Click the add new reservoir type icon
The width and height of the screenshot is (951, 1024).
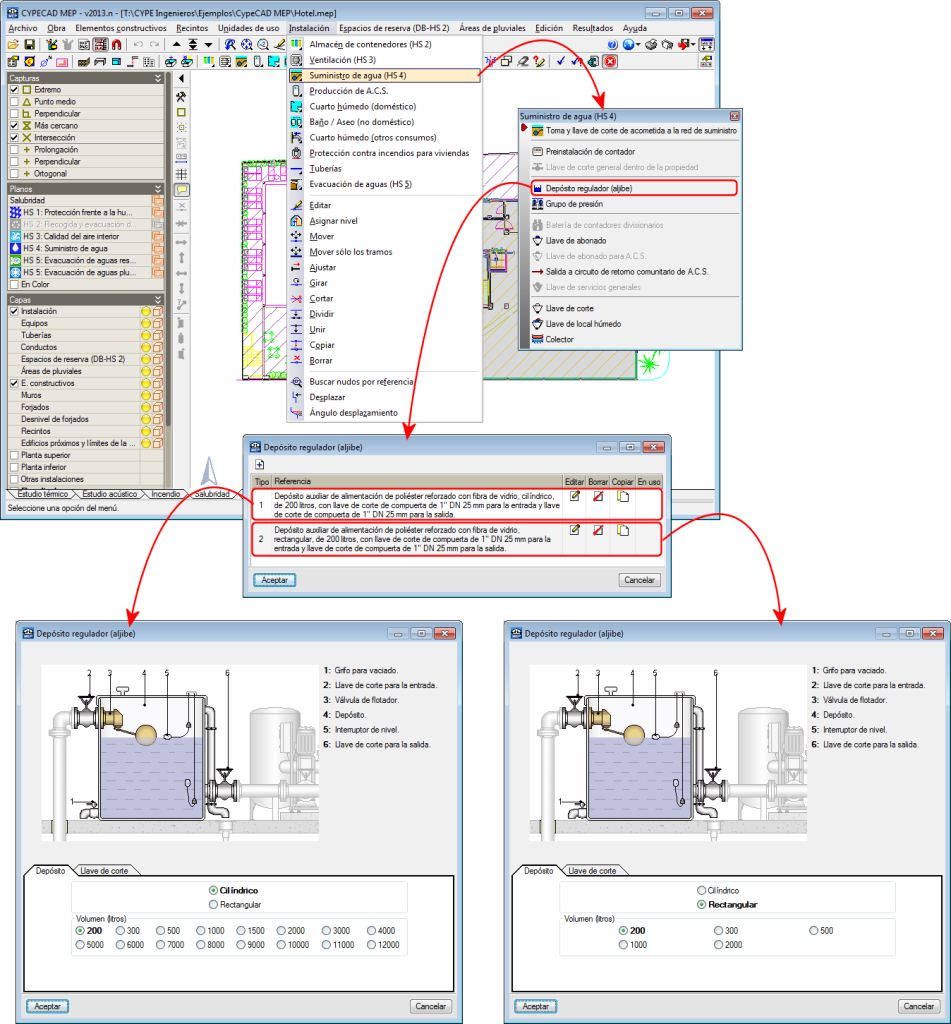coord(259,464)
